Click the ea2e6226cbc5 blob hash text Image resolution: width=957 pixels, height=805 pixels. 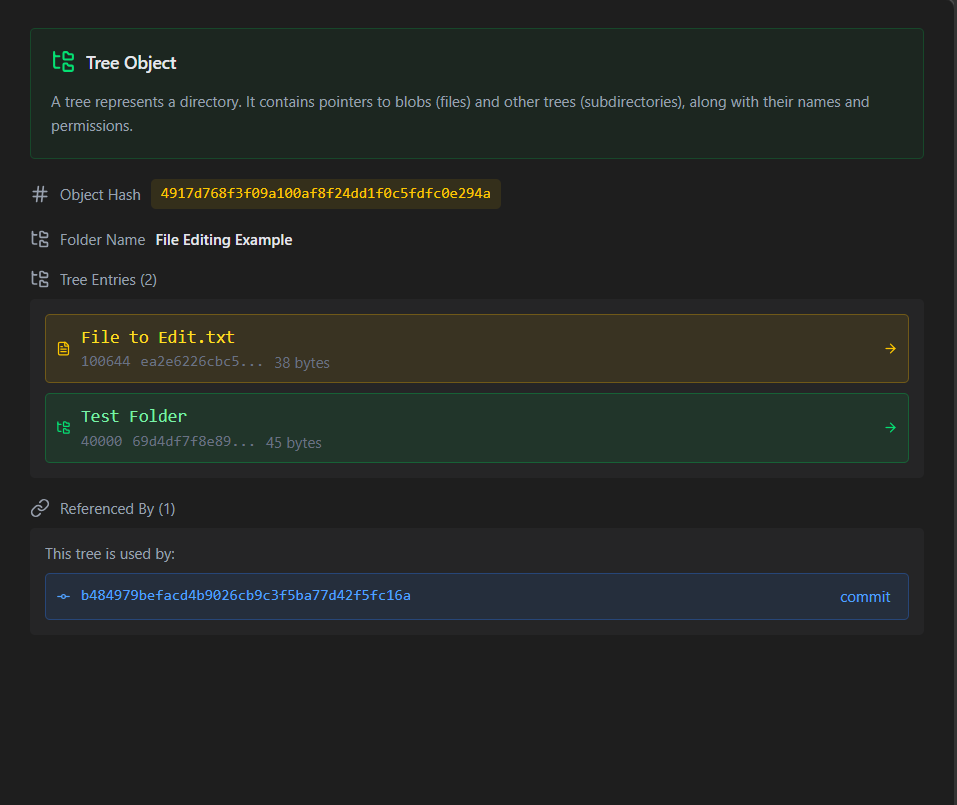click(x=202, y=361)
